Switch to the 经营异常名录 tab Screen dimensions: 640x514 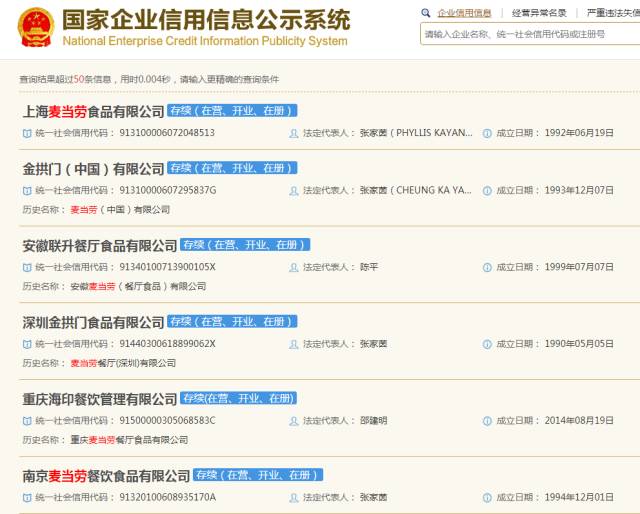click(539, 13)
